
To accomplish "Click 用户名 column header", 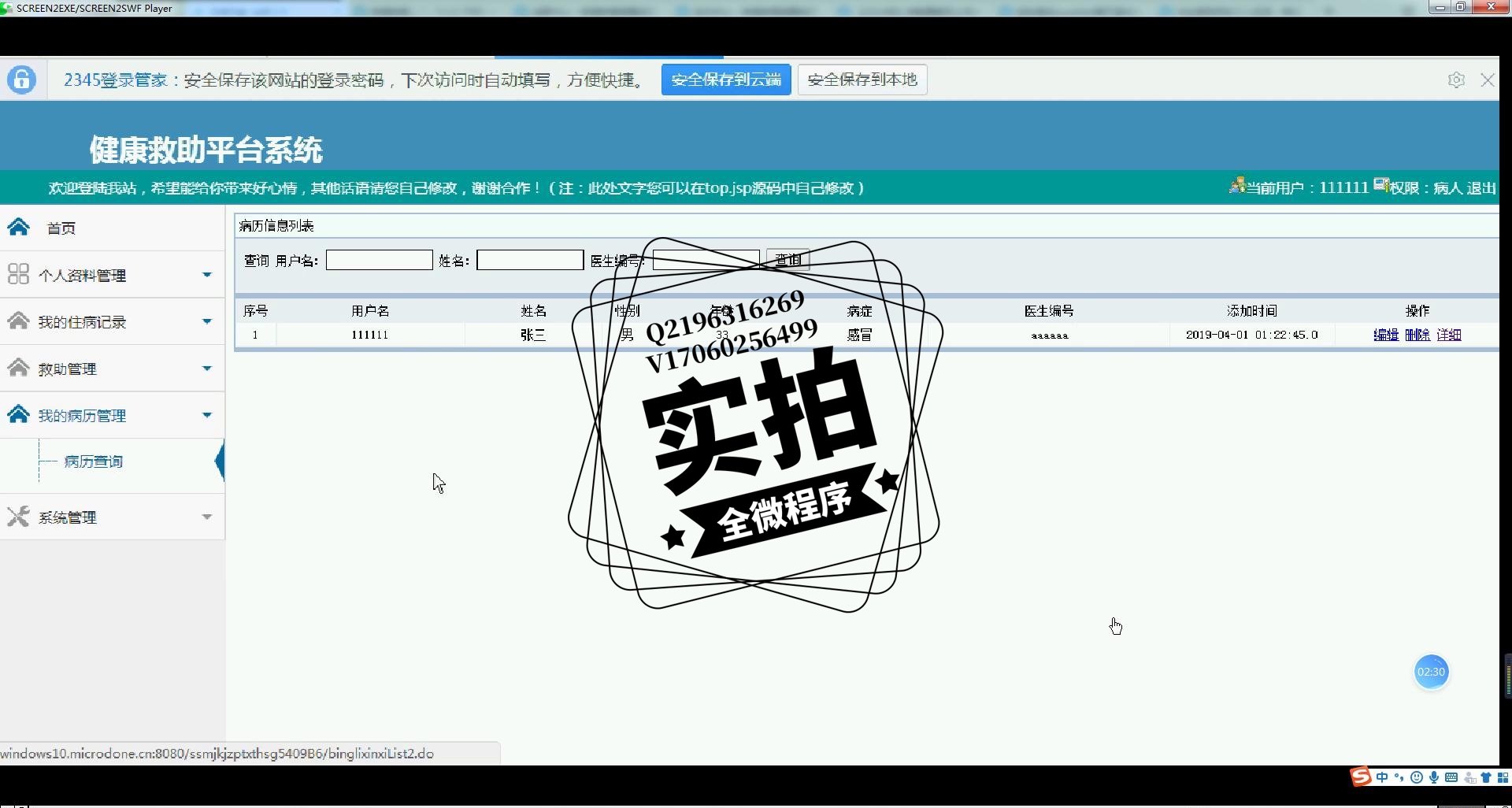I will coord(370,311).
